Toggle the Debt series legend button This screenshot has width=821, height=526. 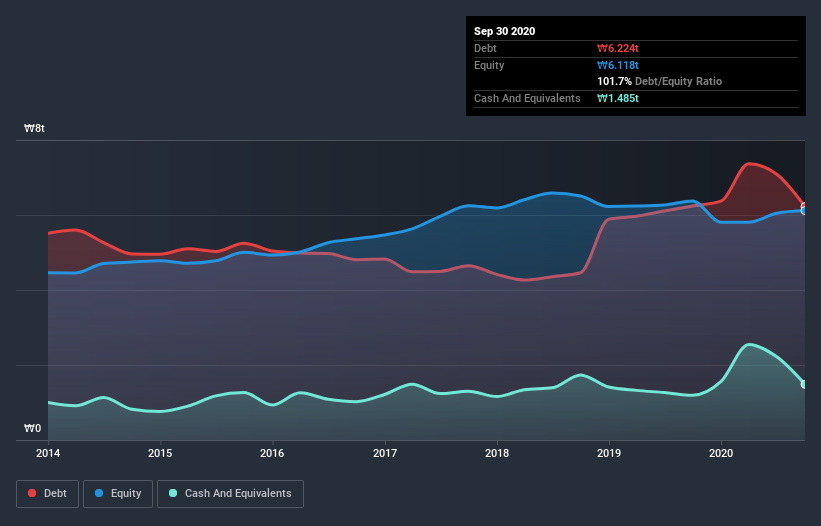[x=48, y=494]
